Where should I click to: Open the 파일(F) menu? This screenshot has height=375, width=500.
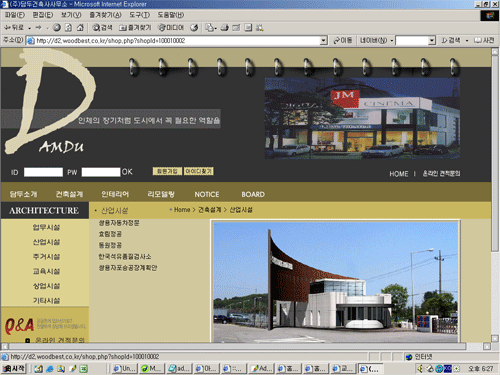pyautogui.click(x=15, y=15)
